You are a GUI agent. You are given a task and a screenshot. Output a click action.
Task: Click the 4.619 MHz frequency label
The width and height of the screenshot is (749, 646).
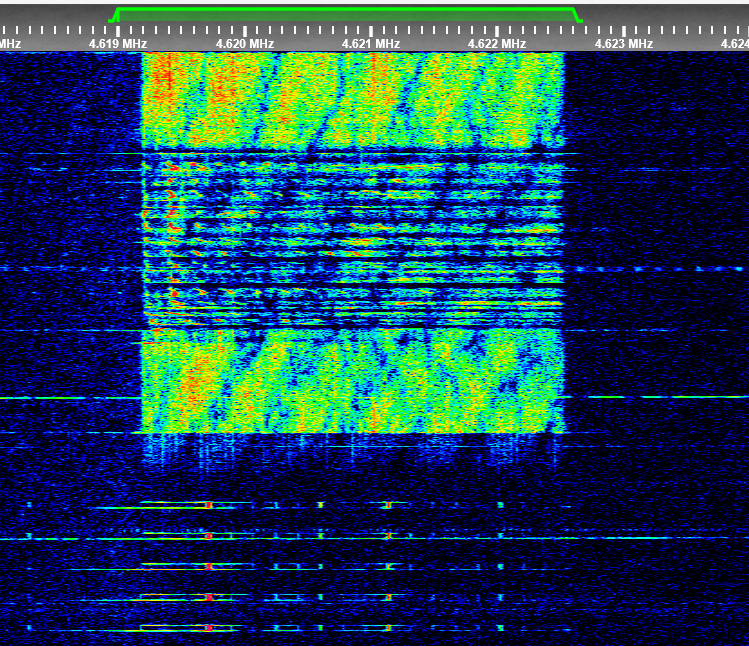[118, 44]
